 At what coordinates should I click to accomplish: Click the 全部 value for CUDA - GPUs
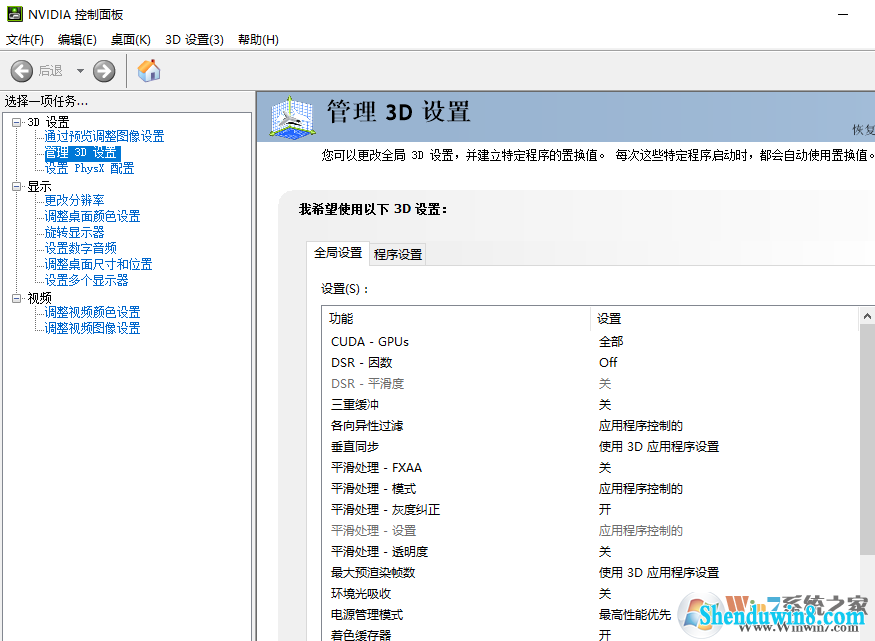point(611,341)
